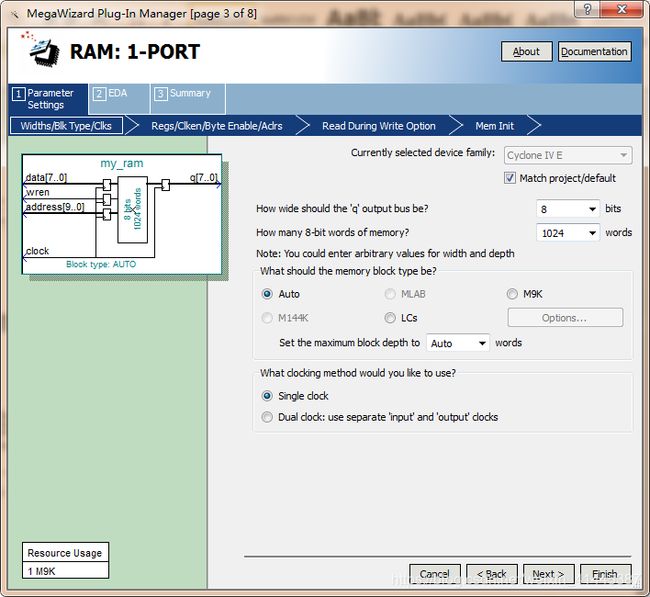Click the data input register box in diagram
650x597 pixels.
[107, 185]
